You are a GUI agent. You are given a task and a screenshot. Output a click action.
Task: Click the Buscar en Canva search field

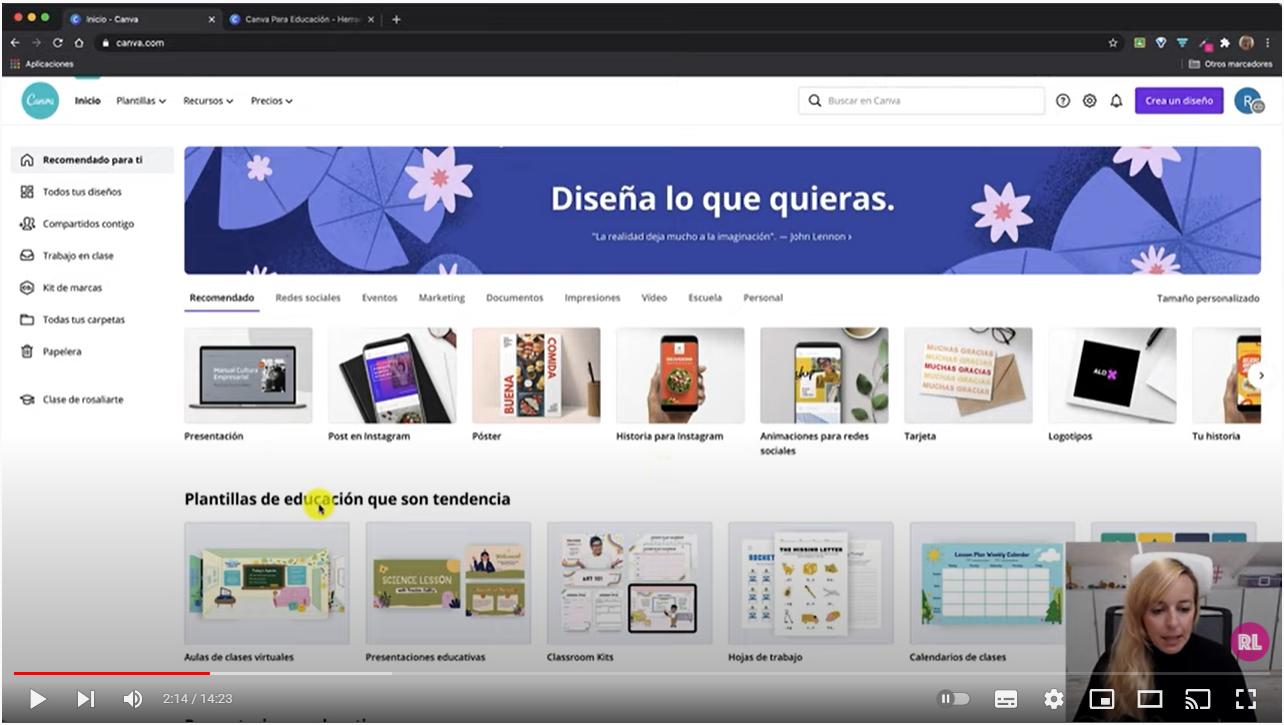click(921, 101)
